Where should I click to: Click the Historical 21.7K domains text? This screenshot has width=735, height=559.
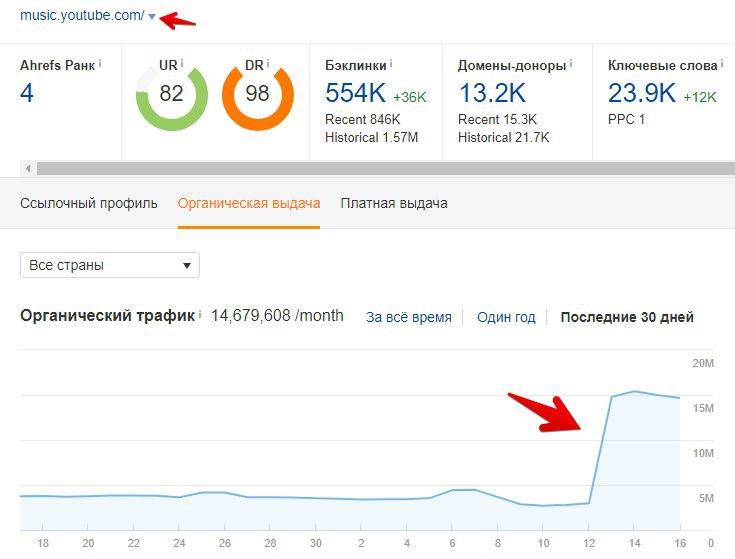[x=503, y=137]
